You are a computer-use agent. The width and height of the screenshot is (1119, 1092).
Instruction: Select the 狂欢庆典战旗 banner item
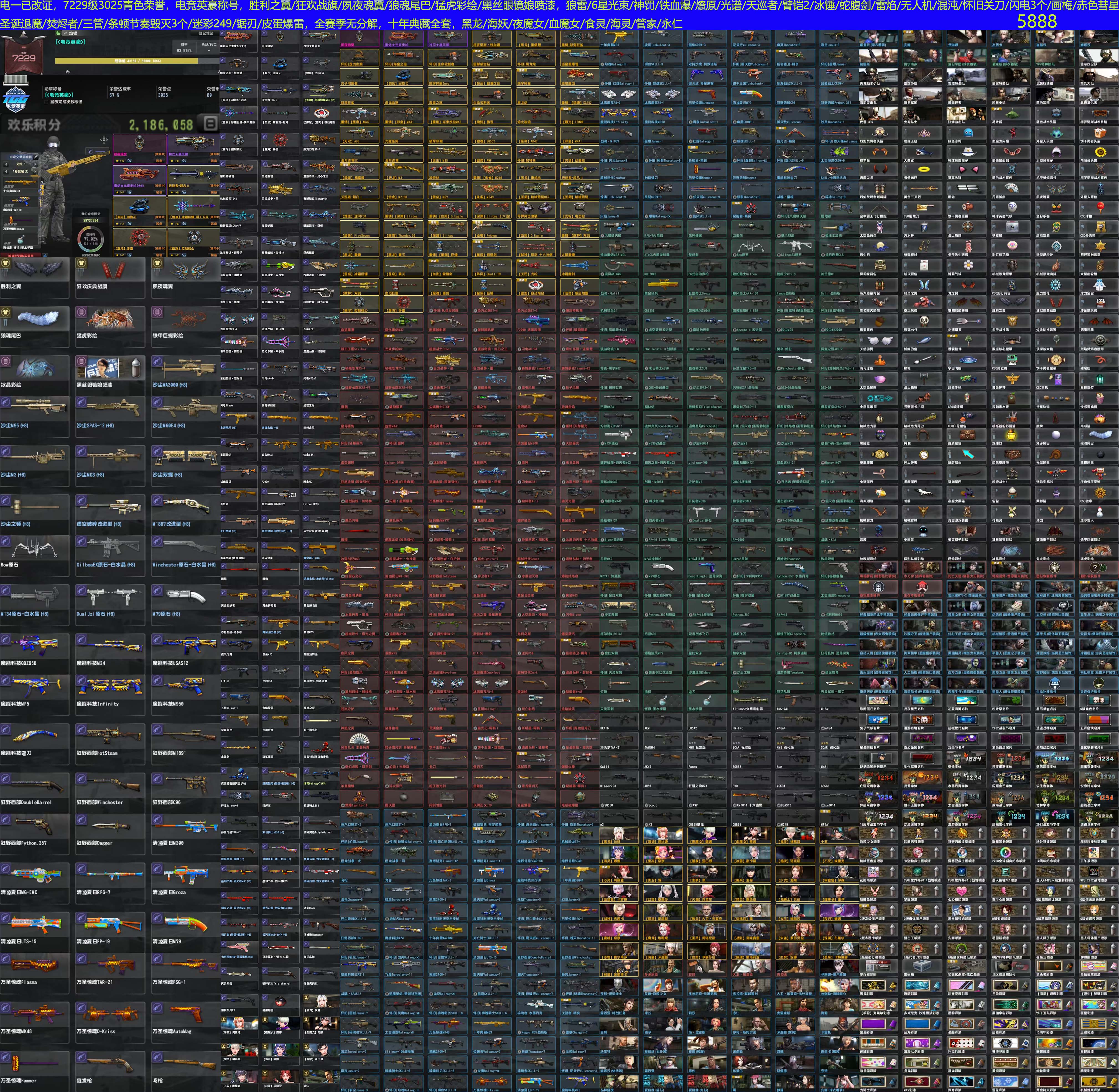pyautogui.click(x=110, y=278)
